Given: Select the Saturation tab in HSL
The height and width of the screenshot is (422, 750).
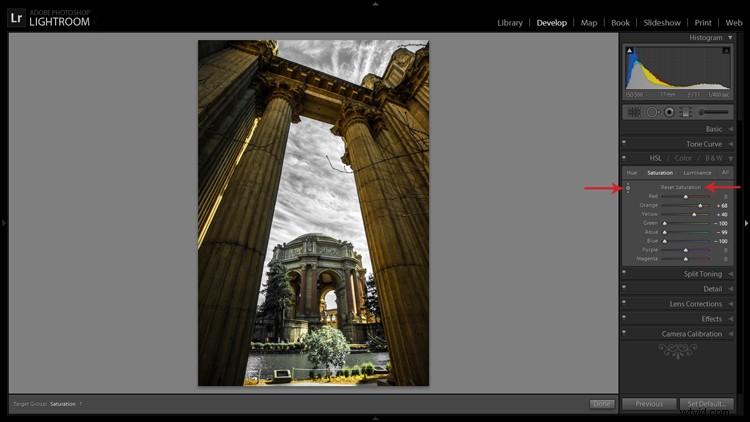Looking at the screenshot, I should [660, 173].
